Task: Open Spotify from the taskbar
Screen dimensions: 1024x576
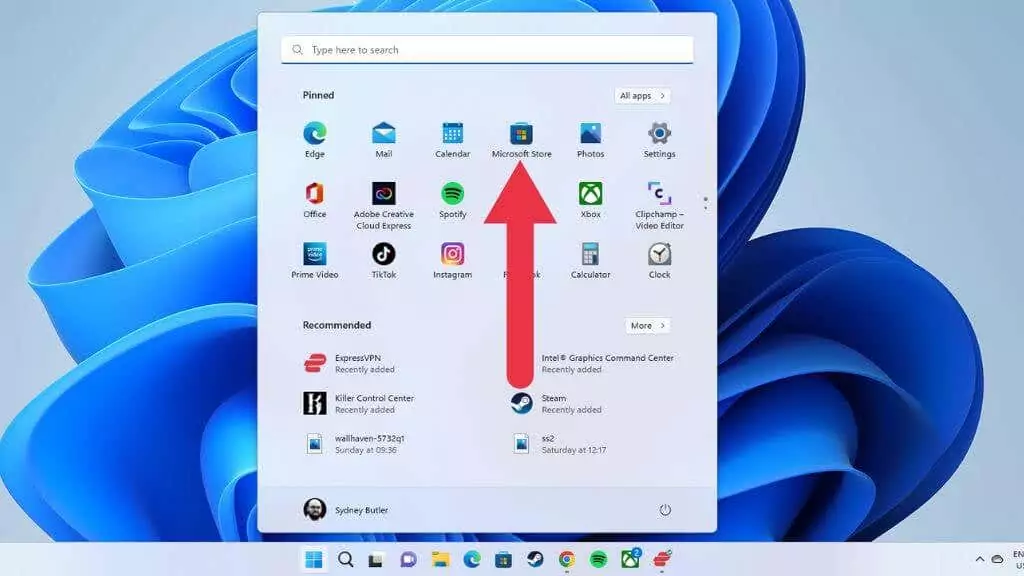Action: 598,560
